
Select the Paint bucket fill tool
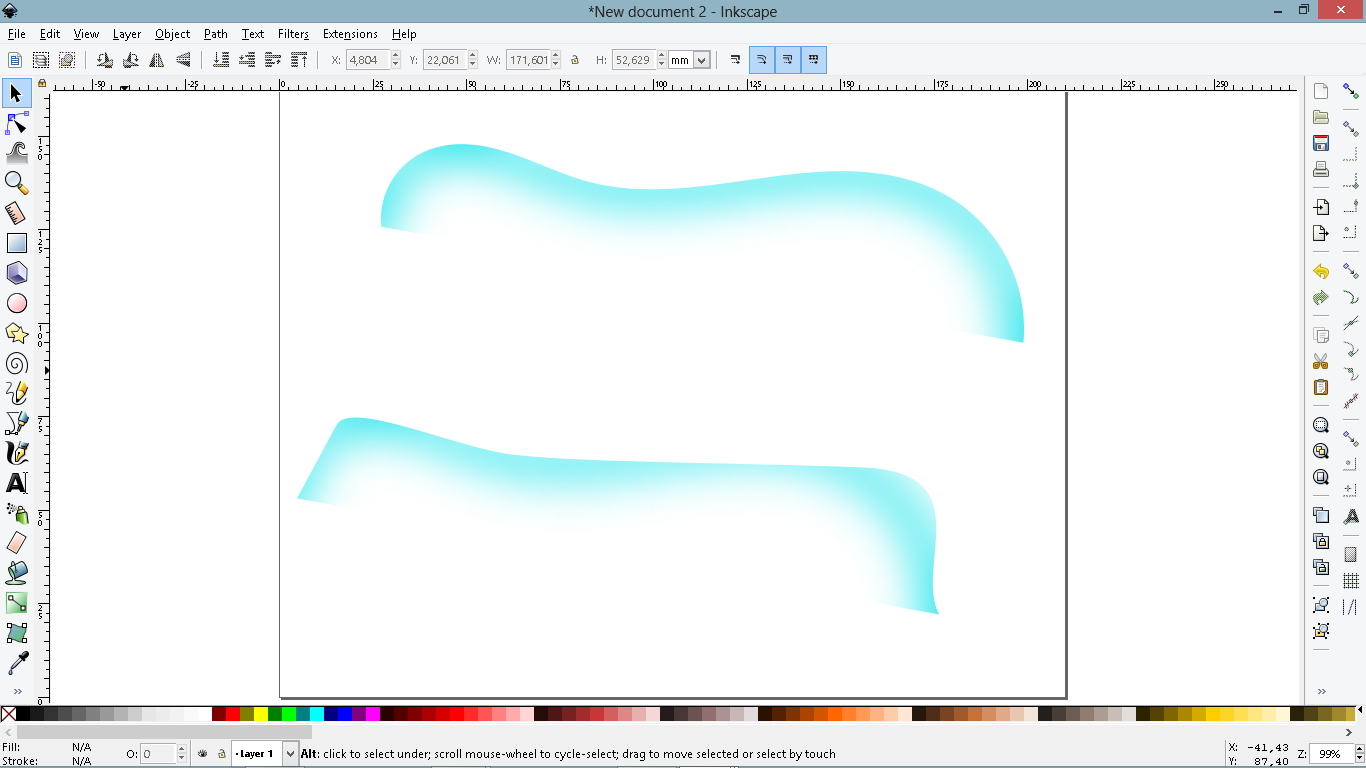coord(16,573)
